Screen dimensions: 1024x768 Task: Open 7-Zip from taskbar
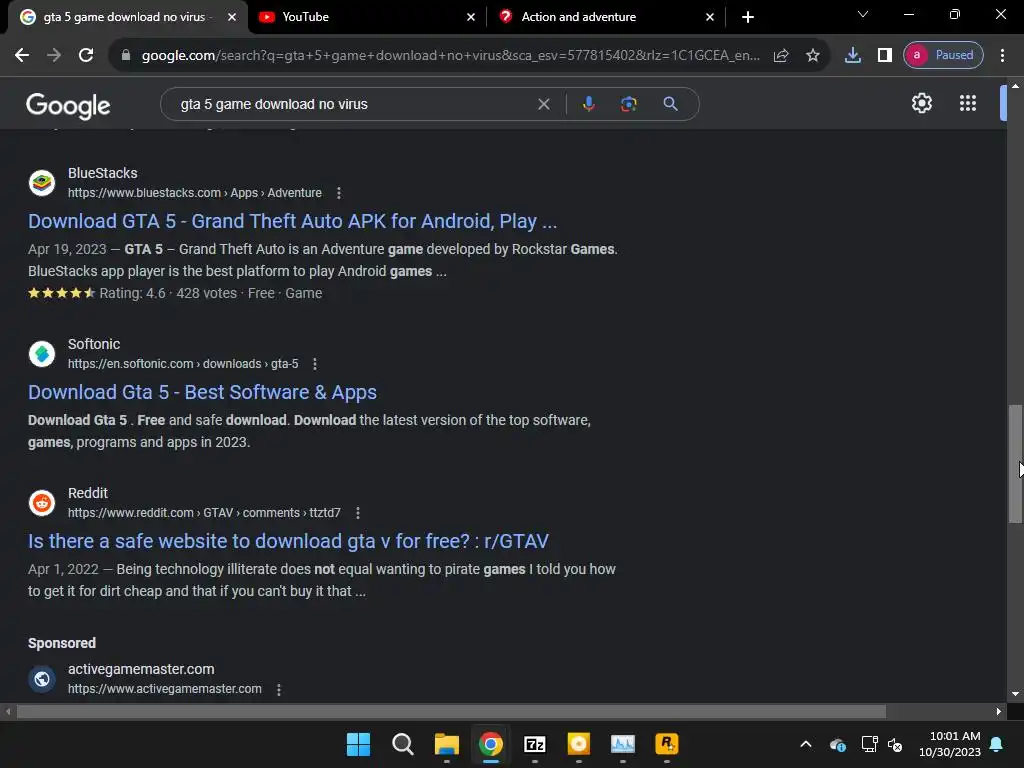click(535, 744)
